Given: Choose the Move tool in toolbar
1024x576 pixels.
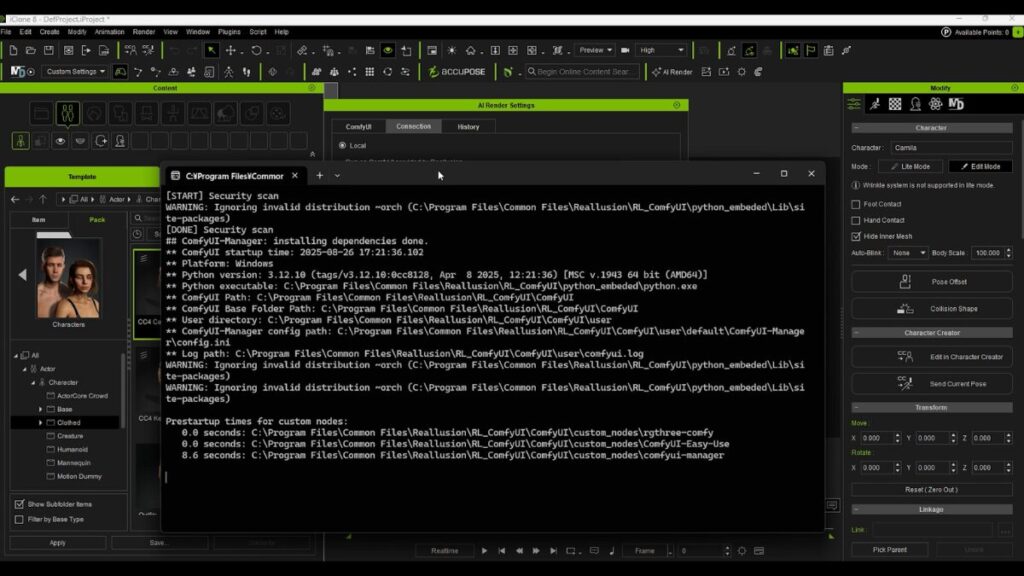Looking at the screenshot, I should pos(231,50).
